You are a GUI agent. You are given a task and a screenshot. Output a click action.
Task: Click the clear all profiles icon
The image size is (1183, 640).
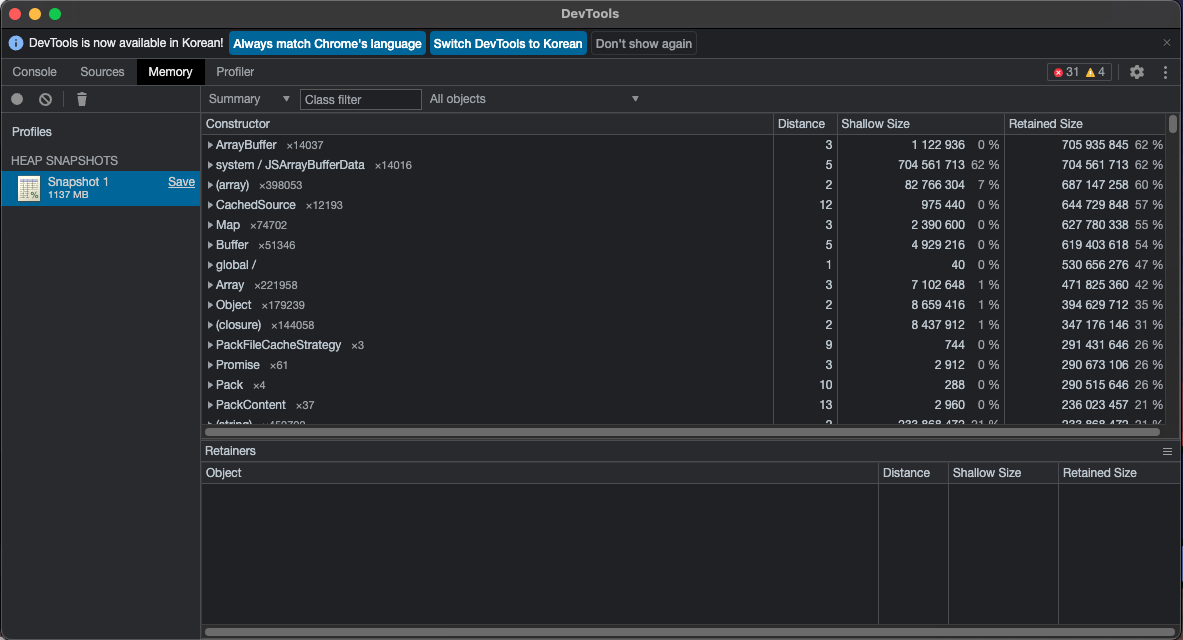point(45,99)
